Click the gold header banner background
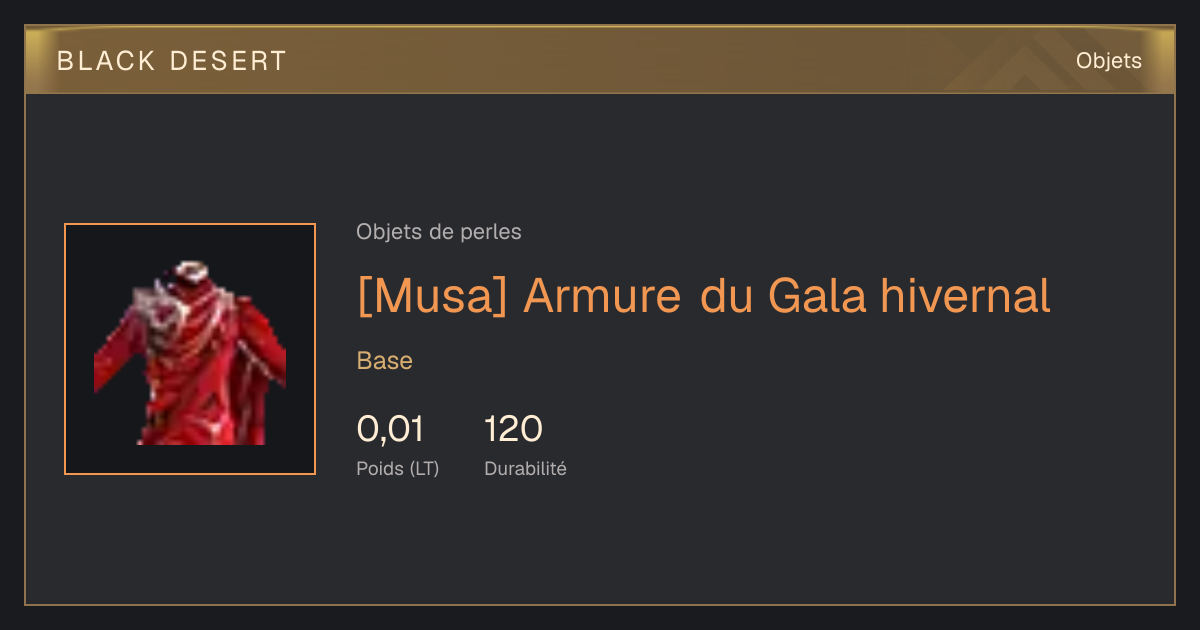This screenshot has height=630, width=1200. (x=600, y=61)
